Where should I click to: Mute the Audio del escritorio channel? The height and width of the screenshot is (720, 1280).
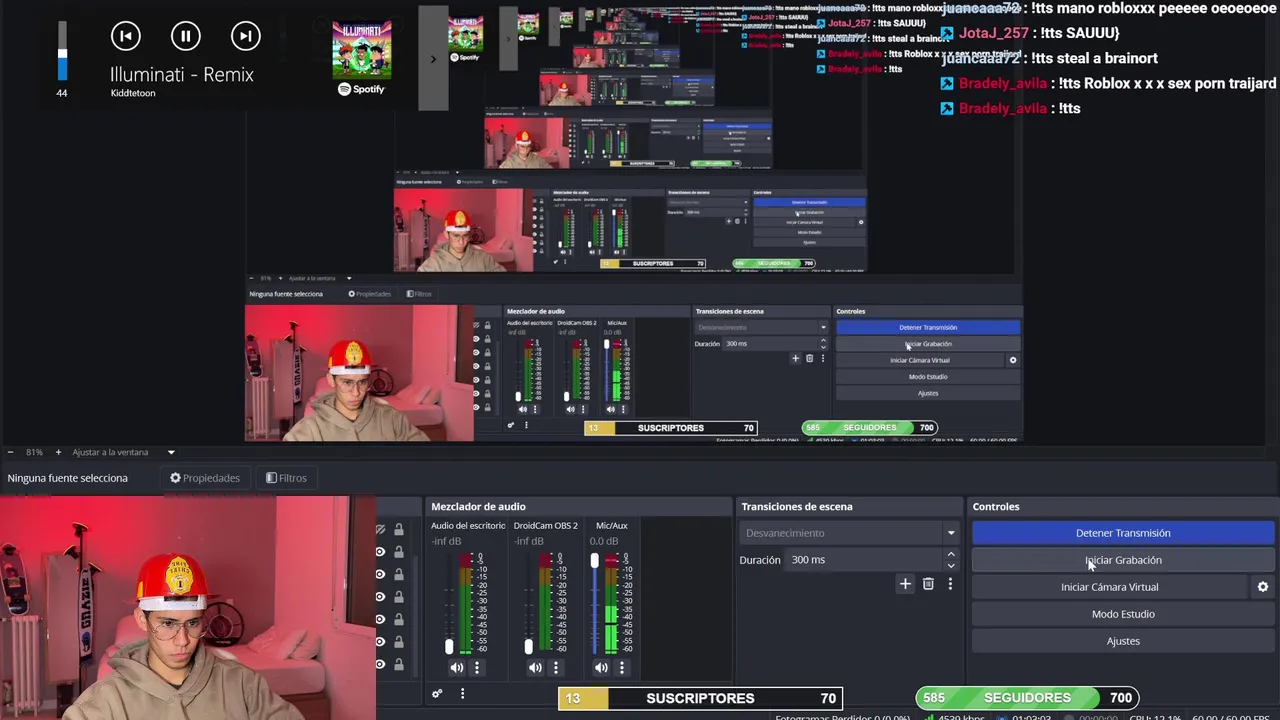coord(456,667)
